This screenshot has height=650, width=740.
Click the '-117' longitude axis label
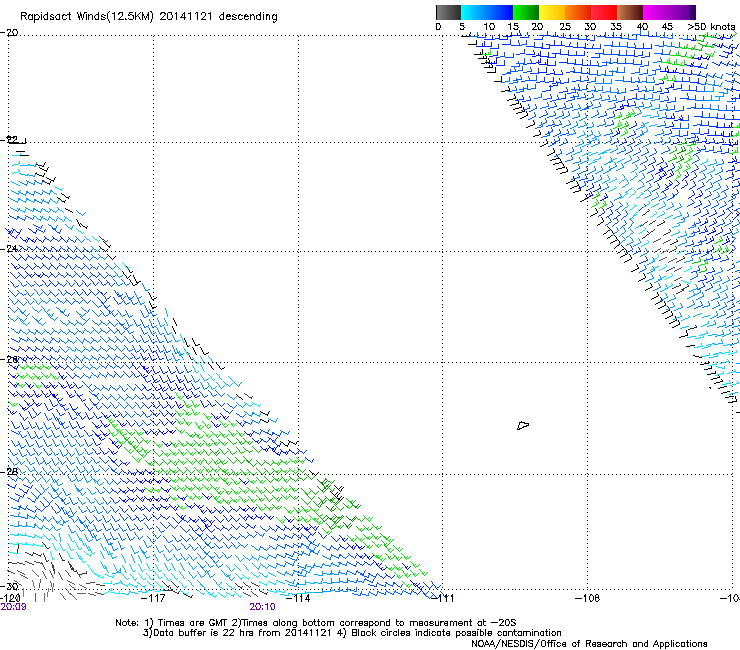point(154,598)
